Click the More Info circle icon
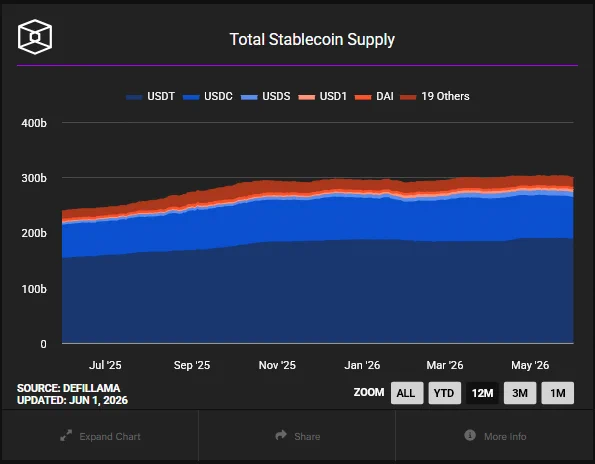This screenshot has height=464, width=595. pos(470,435)
